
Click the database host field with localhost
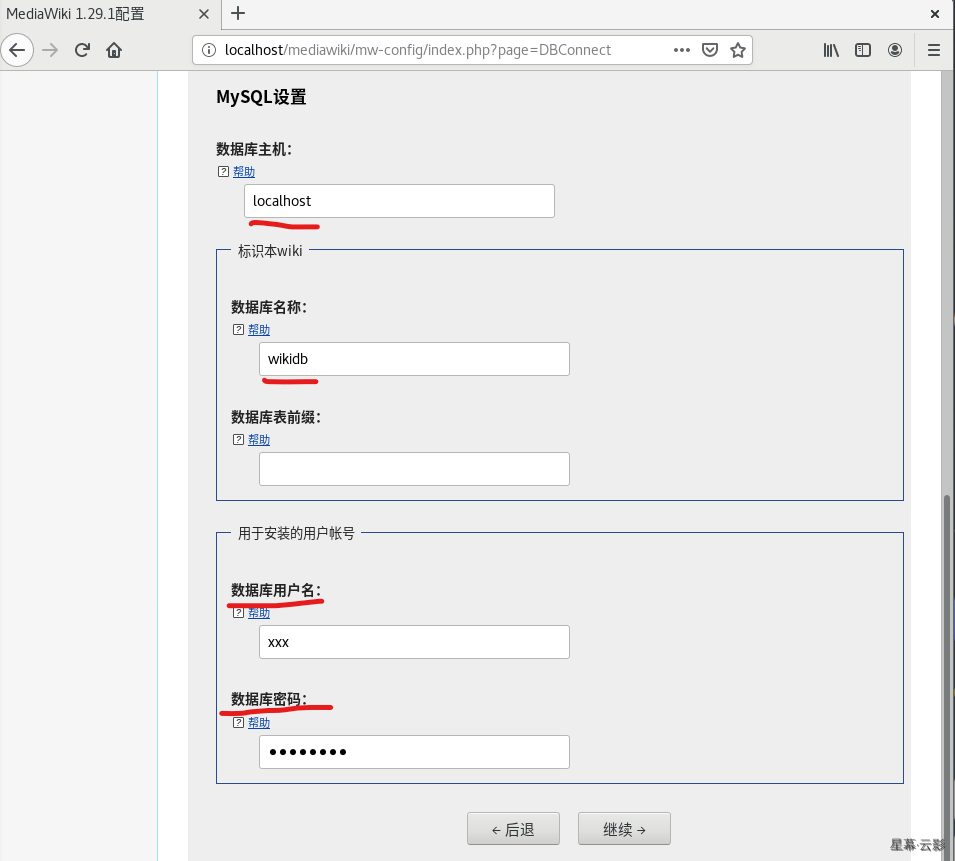(399, 201)
